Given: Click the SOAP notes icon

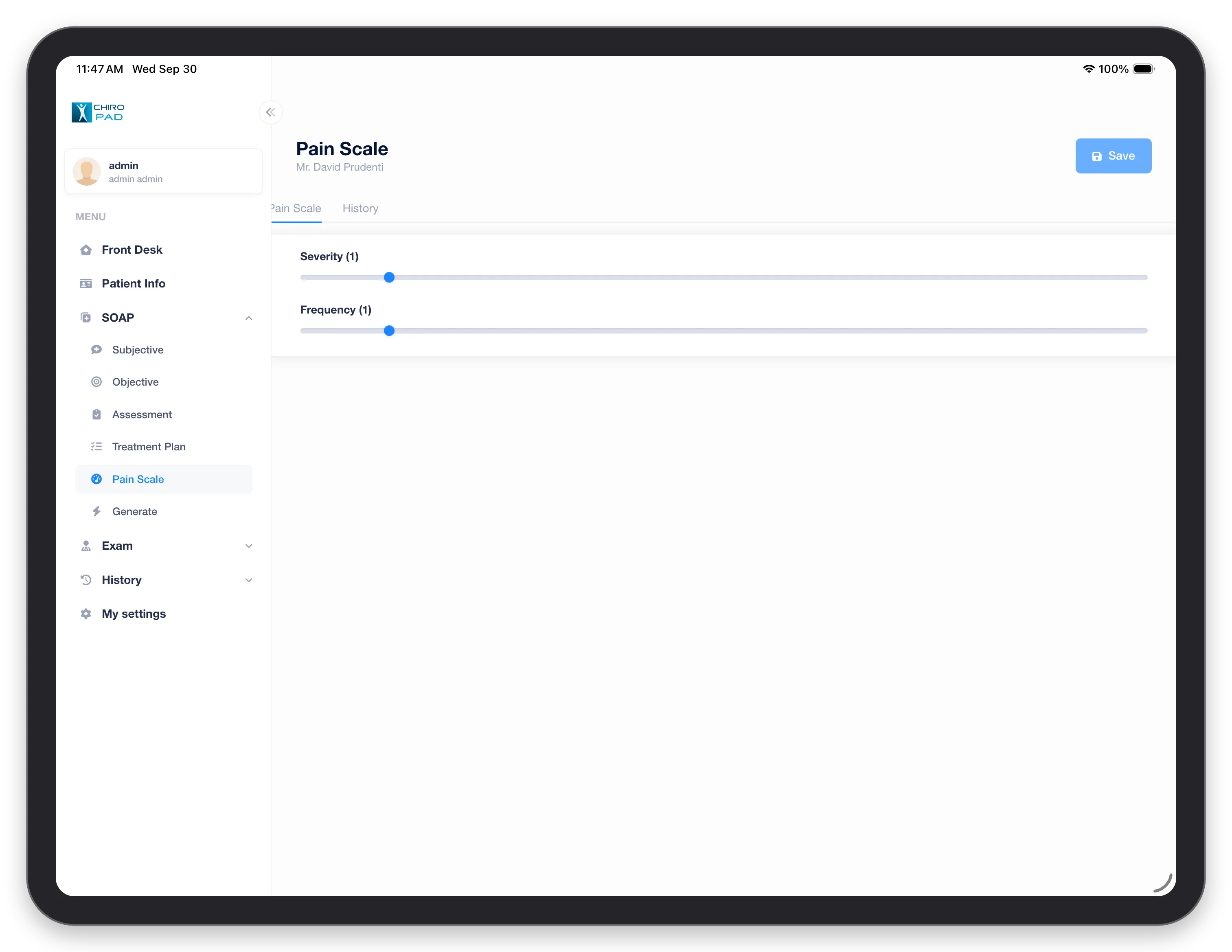Looking at the screenshot, I should click(x=86, y=318).
